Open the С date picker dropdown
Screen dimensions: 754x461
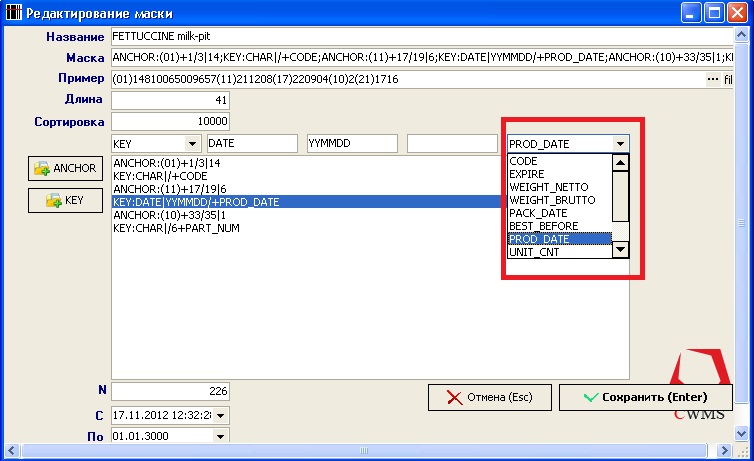coord(221,414)
